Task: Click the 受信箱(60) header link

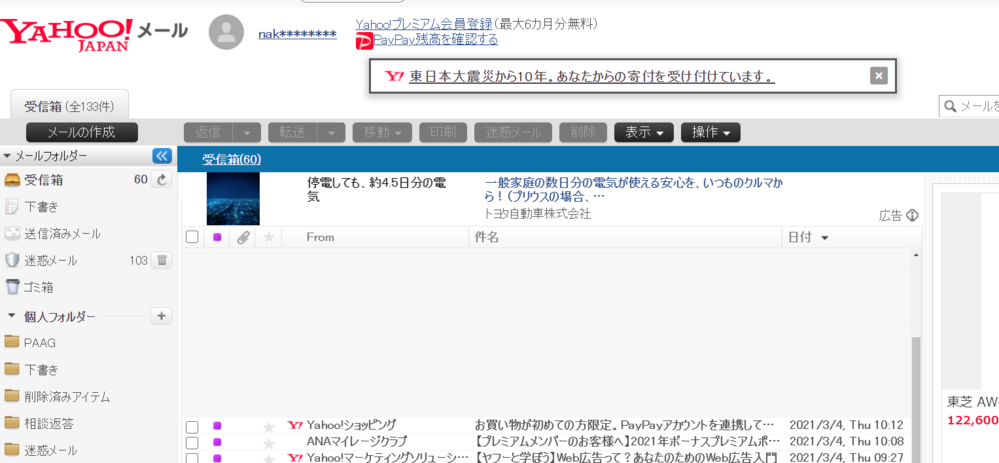Action: (x=231, y=159)
